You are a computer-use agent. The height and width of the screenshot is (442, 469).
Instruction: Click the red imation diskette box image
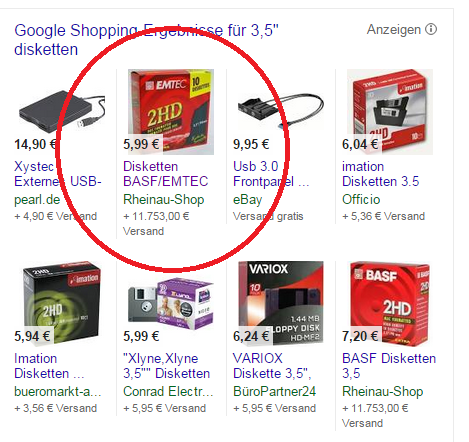point(390,112)
